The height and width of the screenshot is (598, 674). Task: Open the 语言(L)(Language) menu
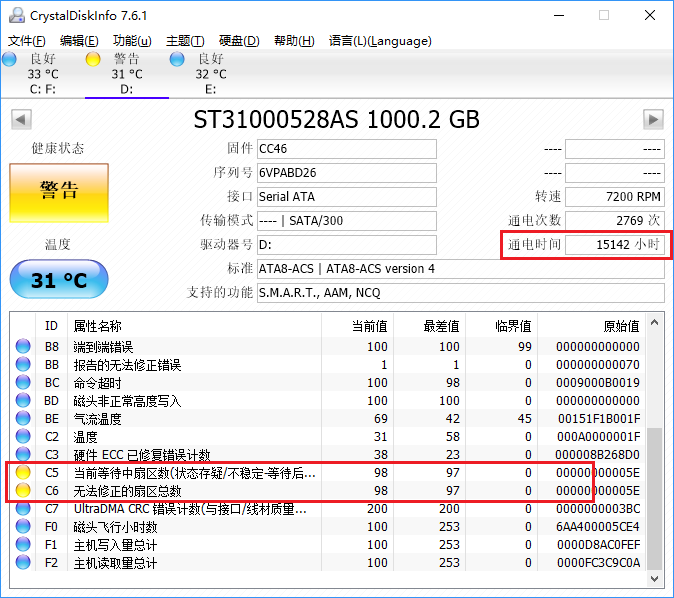pos(380,41)
